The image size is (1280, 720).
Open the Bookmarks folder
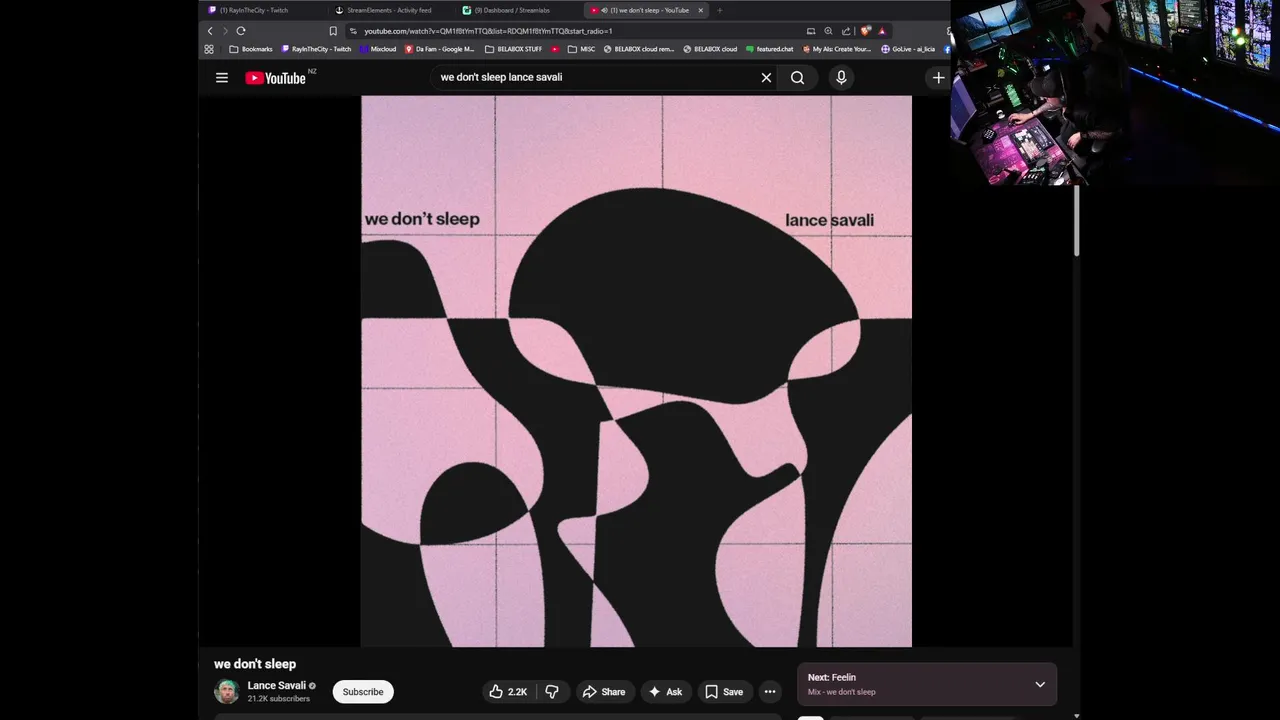coord(250,49)
